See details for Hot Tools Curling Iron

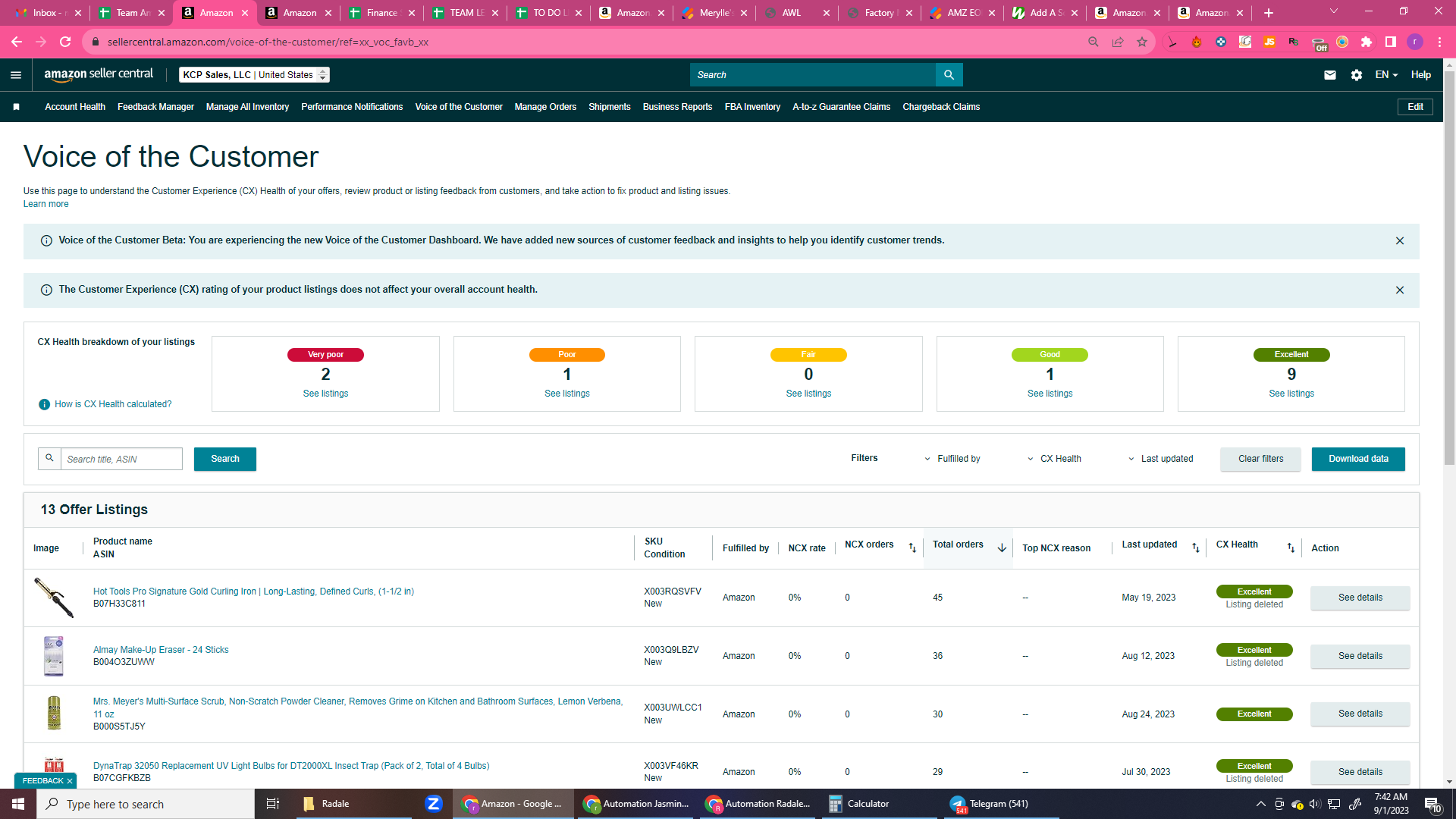(x=1360, y=598)
